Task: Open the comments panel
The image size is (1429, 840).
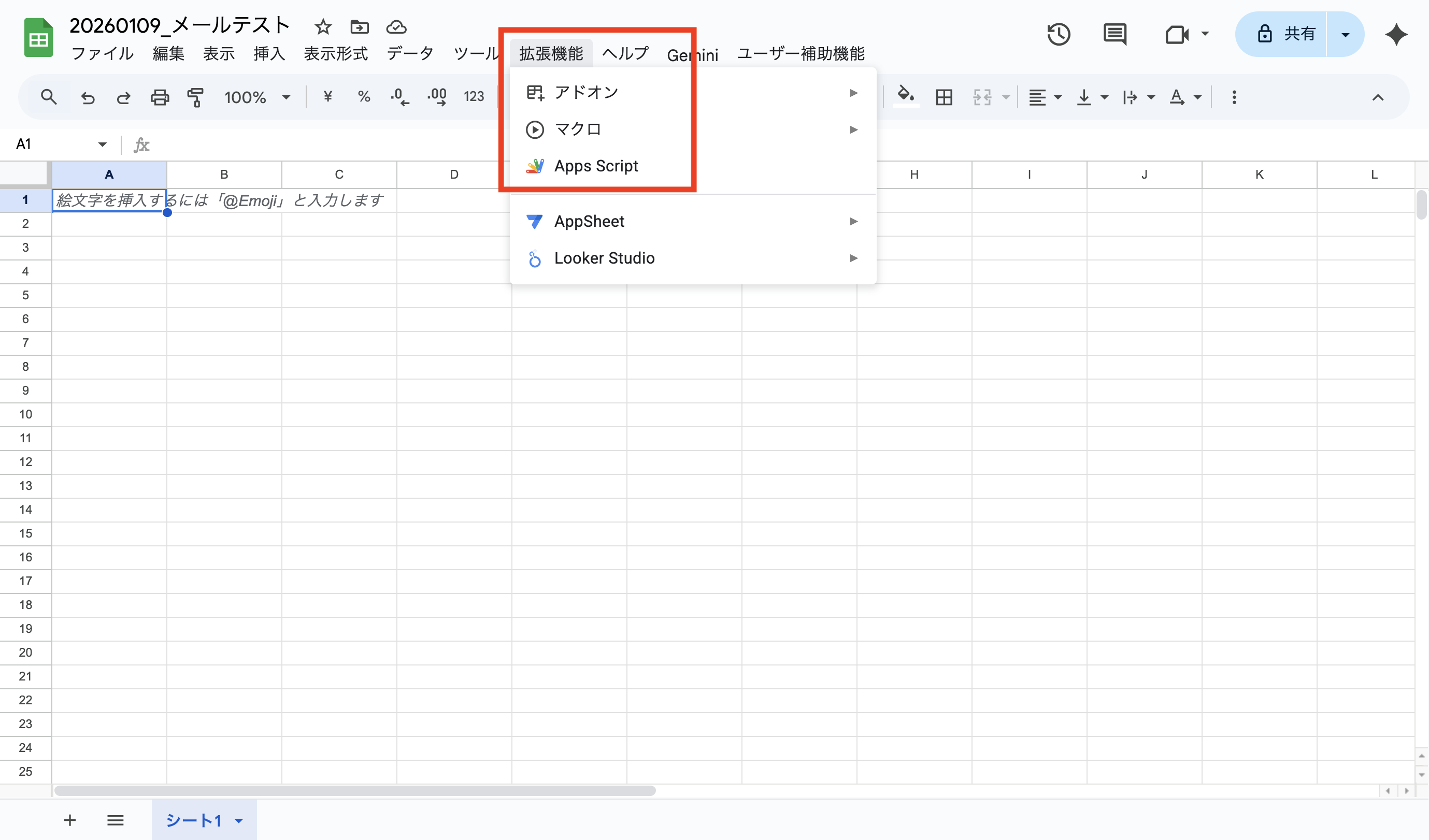Action: tap(1114, 34)
